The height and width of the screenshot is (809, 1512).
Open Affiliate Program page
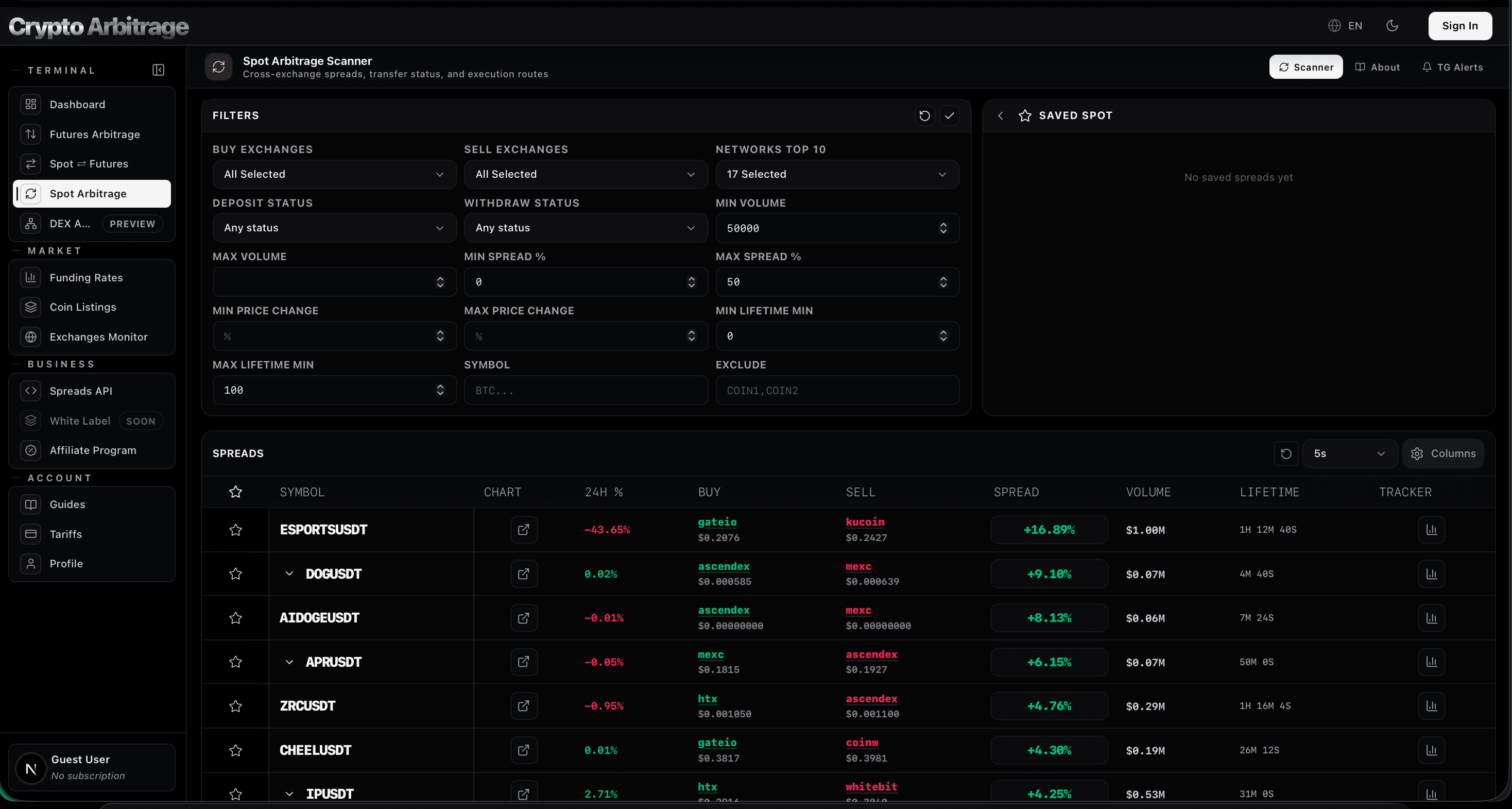(x=92, y=451)
